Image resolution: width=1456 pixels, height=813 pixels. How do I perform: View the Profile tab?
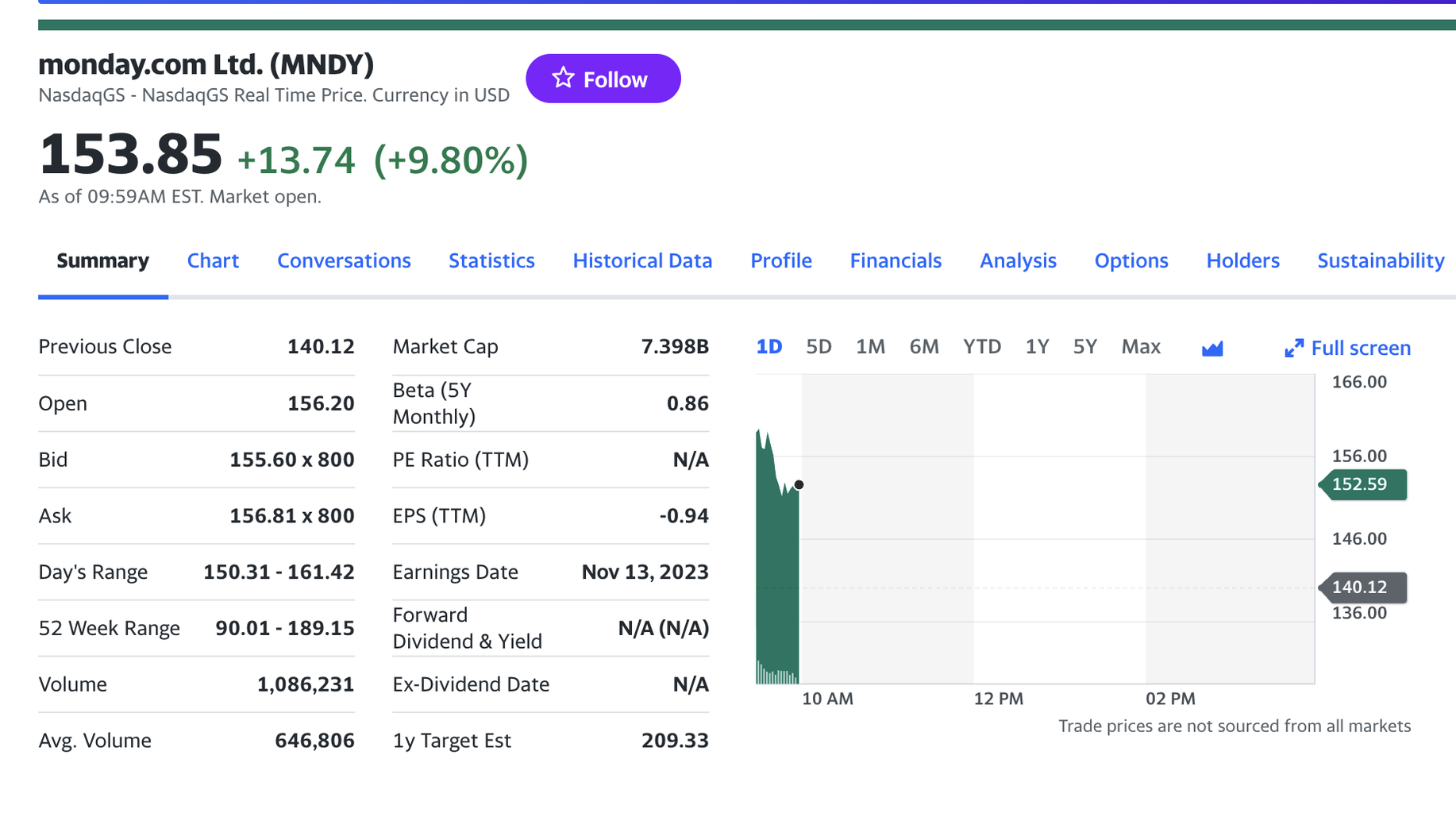tap(781, 260)
